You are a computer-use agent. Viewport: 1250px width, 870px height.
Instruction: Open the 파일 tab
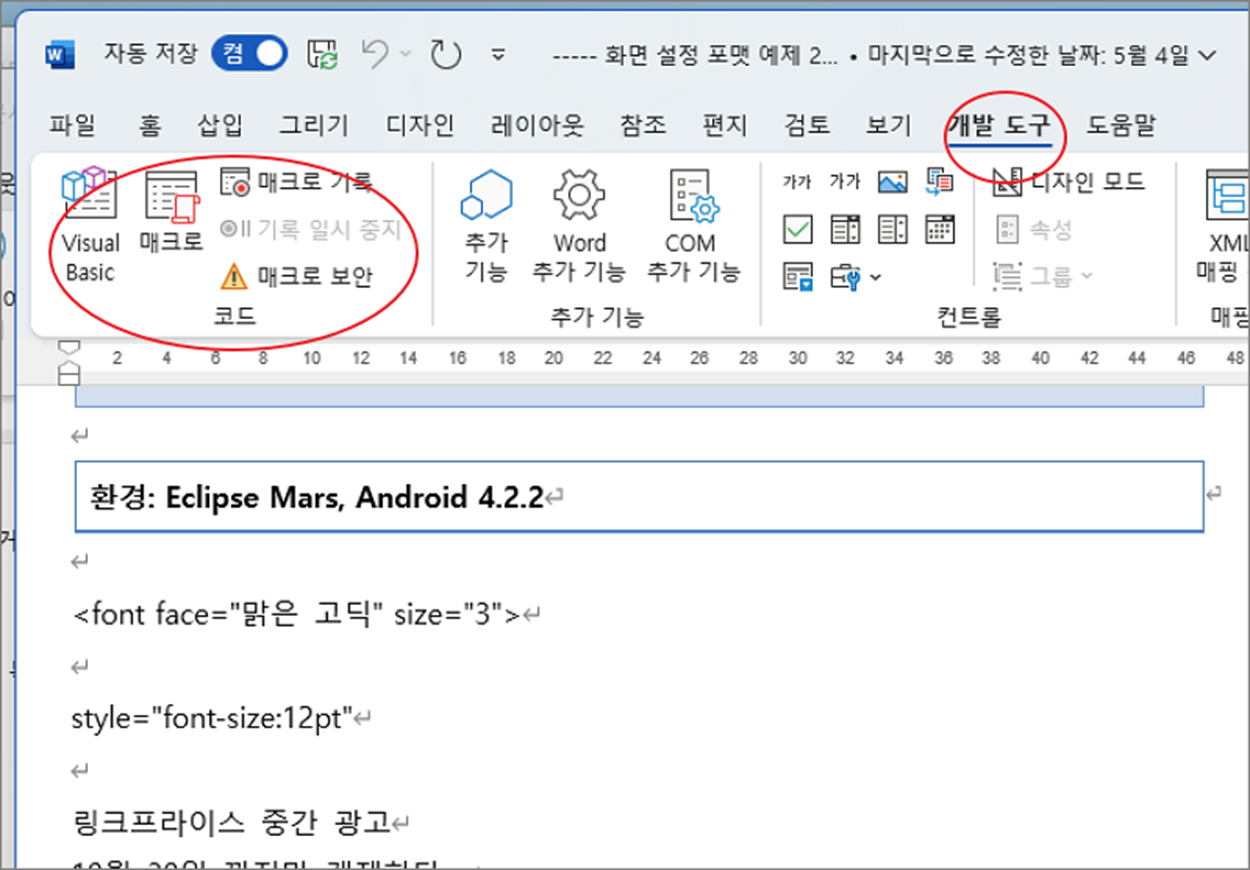click(x=72, y=126)
